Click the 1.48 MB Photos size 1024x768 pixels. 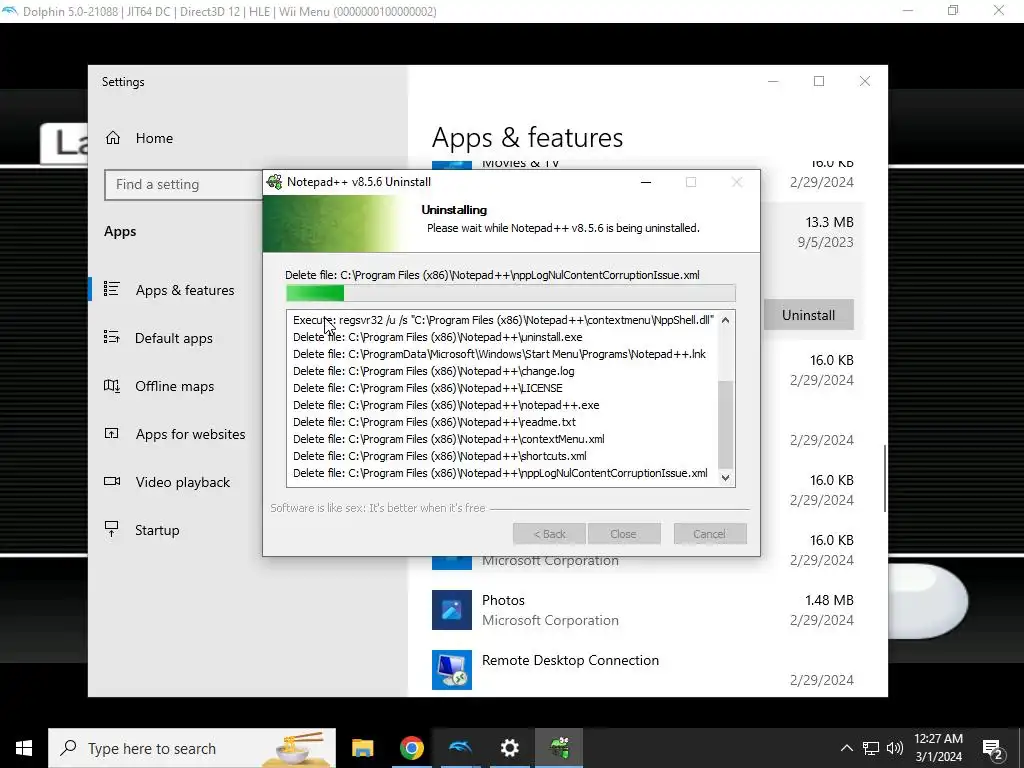pyautogui.click(x=829, y=600)
